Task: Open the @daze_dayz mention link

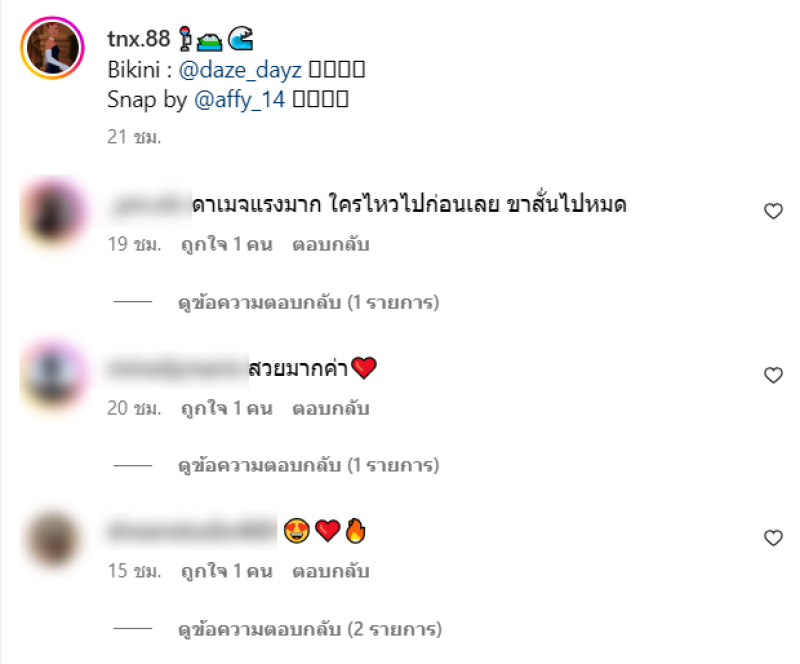Action: point(240,70)
